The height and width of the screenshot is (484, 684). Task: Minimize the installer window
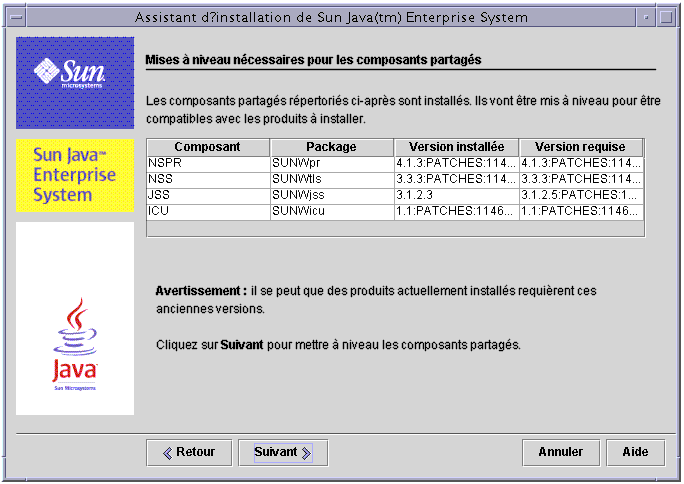646,17
